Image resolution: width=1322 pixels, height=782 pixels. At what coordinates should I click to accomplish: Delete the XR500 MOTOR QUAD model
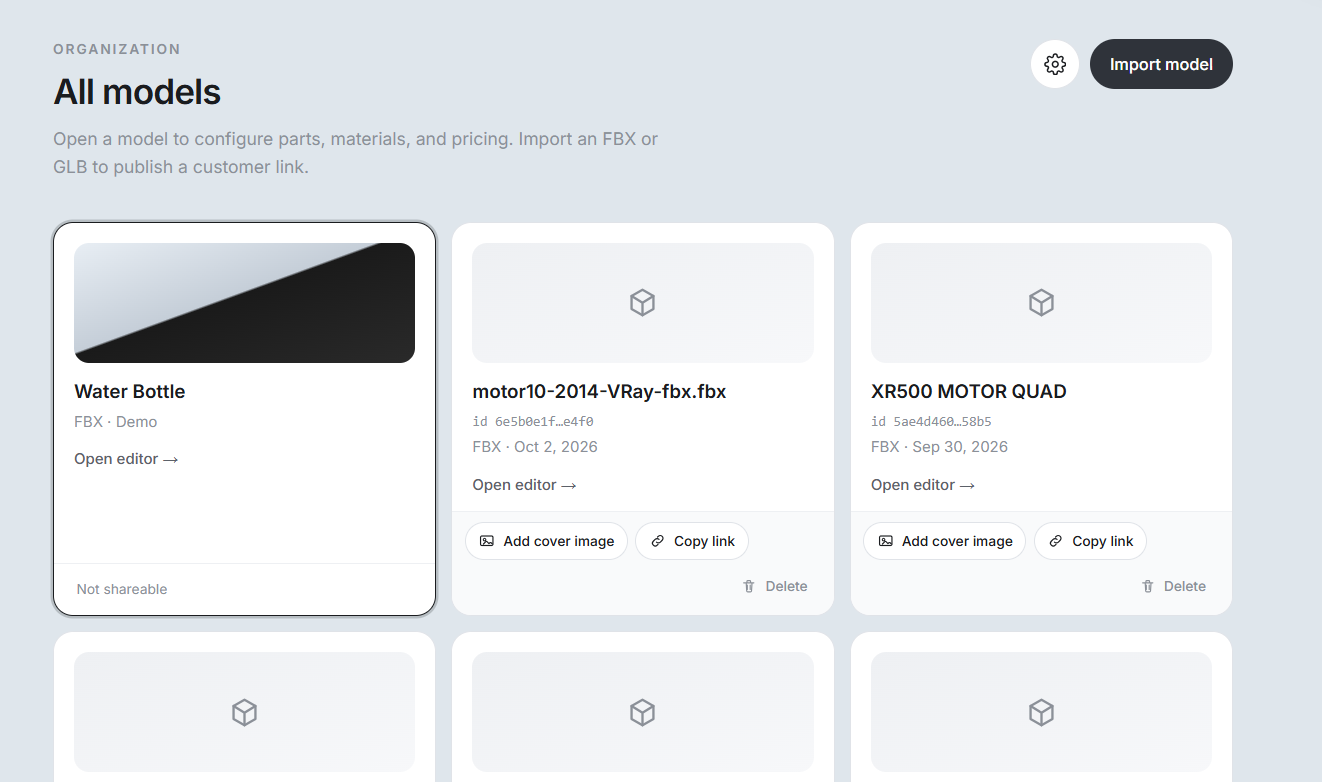[x=1174, y=586]
